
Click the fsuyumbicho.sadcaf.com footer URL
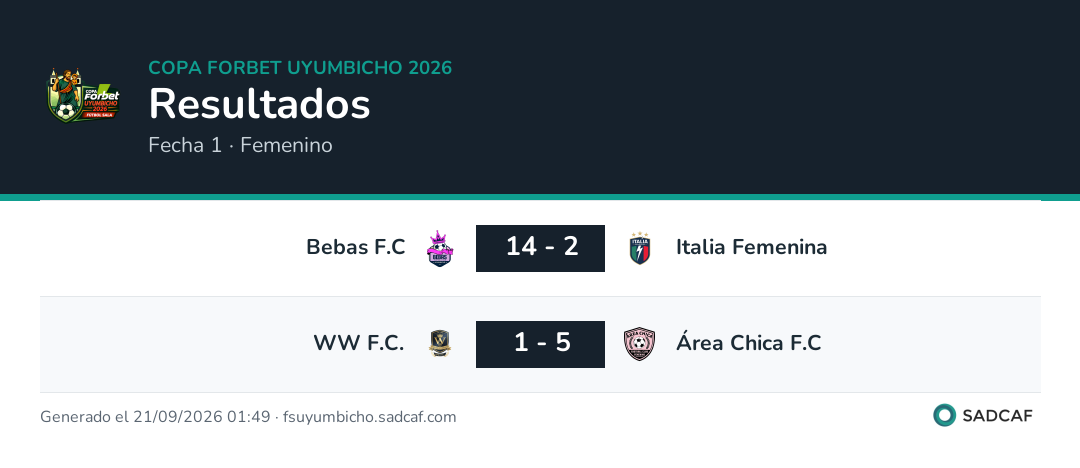(x=370, y=417)
